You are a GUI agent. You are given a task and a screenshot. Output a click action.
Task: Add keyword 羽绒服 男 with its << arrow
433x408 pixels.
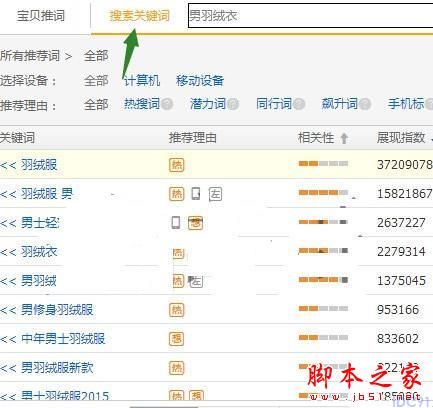(8, 194)
